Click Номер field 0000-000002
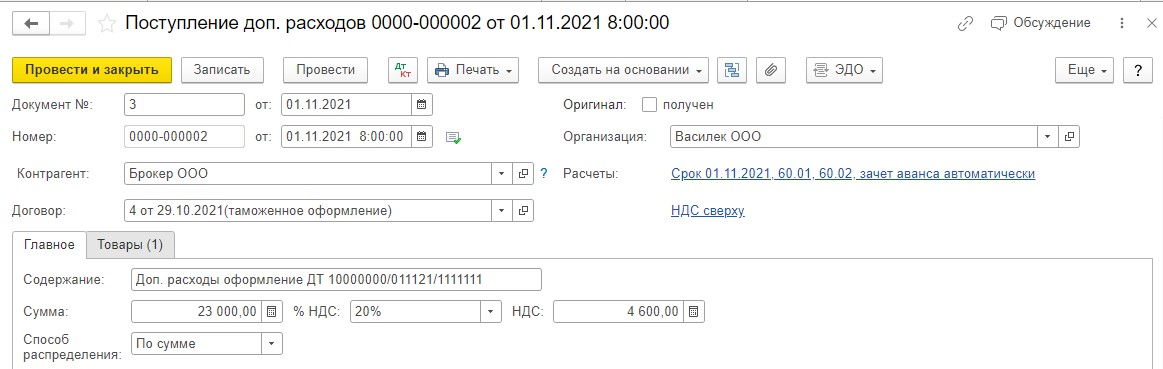Screen dimensions: 1163x369 185,137
